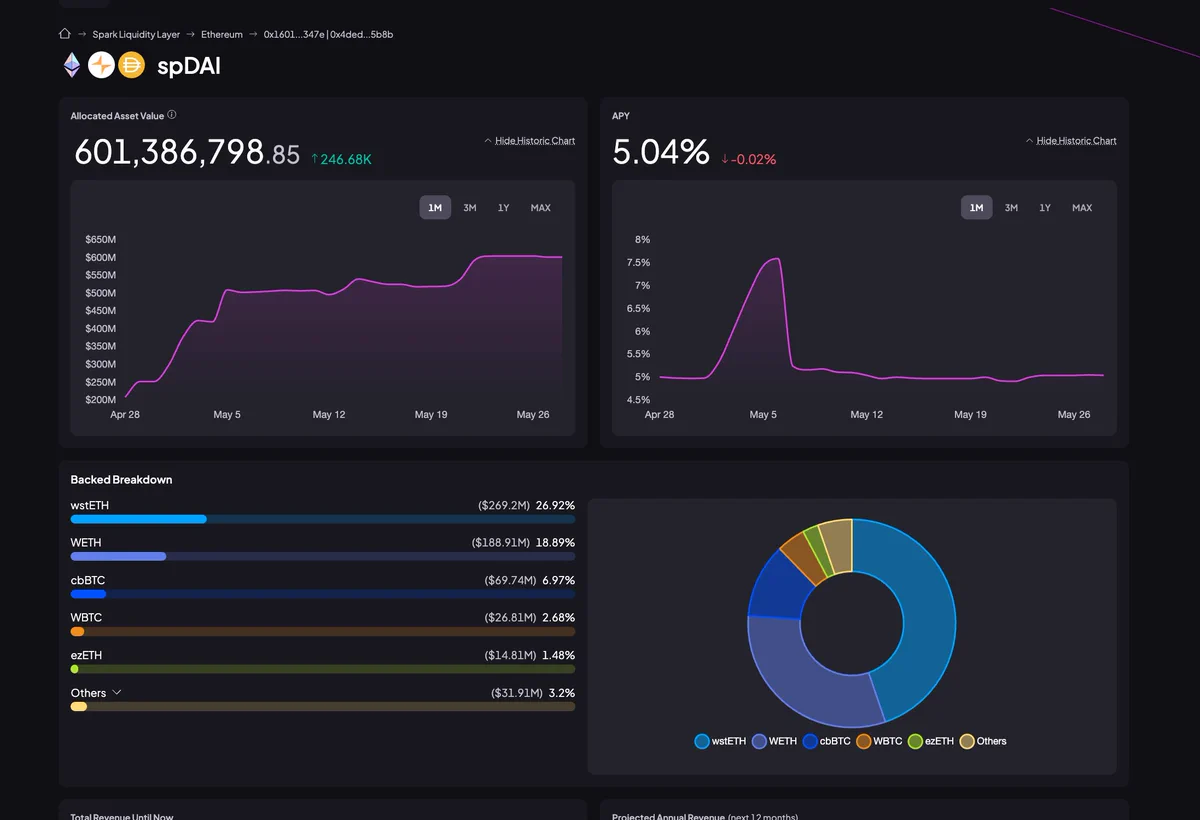This screenshot has height=820, width=1200.
Task: Click the cbBTC label in Backed Breakdown
Action: [88, 580]
